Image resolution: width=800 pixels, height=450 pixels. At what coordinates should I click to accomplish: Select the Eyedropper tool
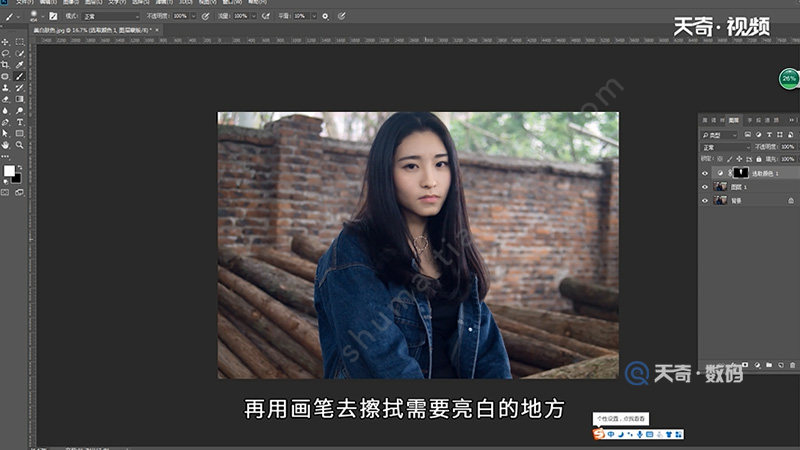point(19,65)
